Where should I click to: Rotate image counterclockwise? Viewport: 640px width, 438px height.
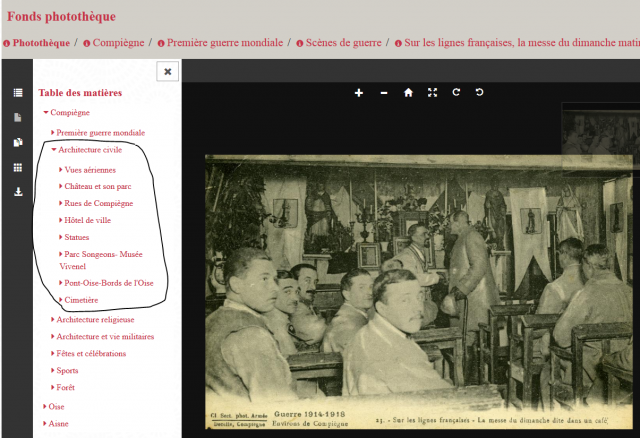[x=480, y=92]
